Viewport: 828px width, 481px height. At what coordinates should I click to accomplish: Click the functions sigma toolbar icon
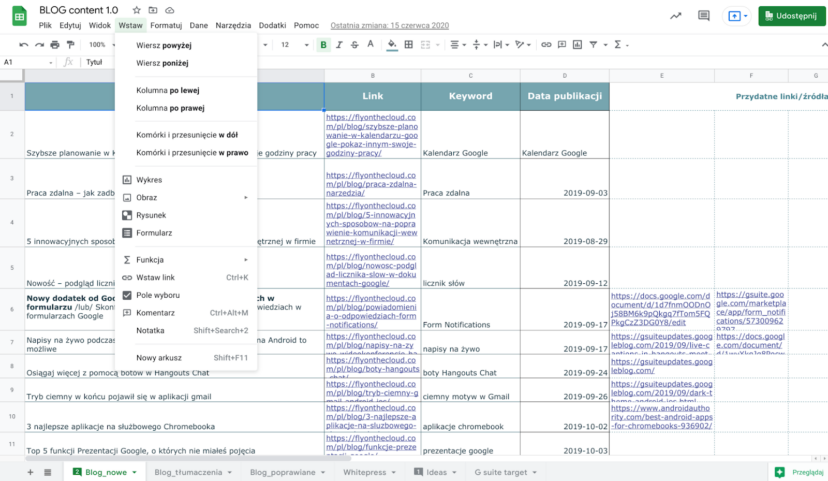(617, 45)
